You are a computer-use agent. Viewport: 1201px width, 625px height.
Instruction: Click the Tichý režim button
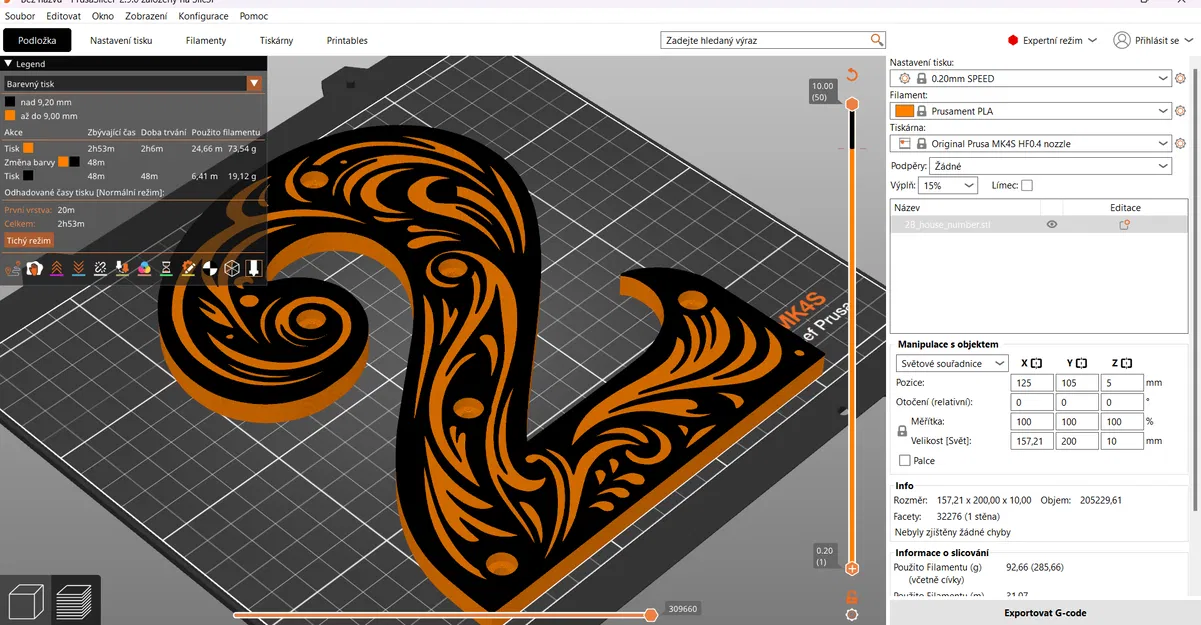click(x=29, y=241)
